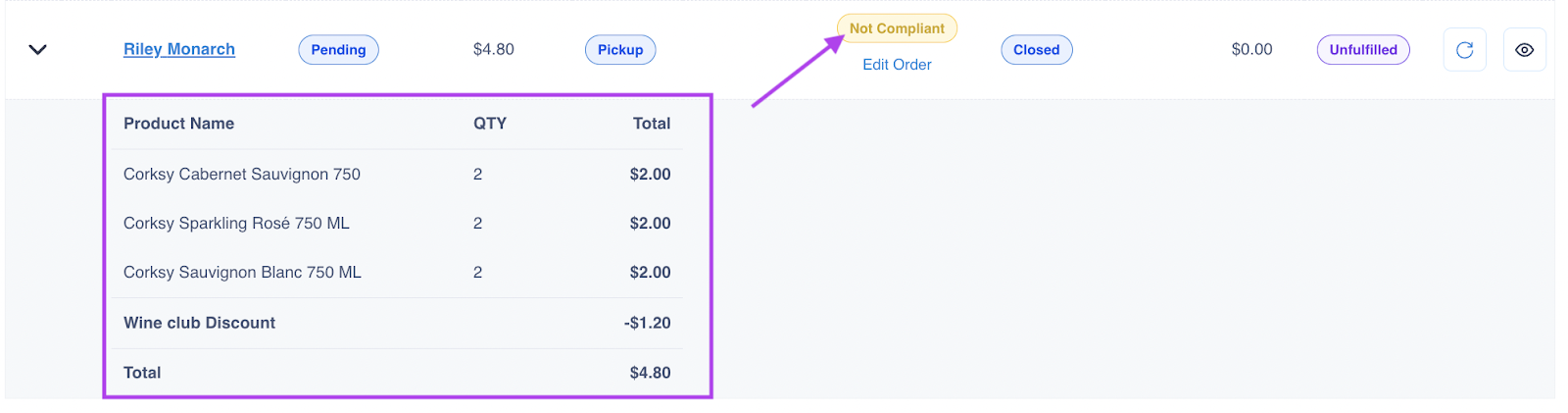Click the $0.00 amount in the order row
The width and height of the screenshot is (1568, 413).
pos(1251,49)
